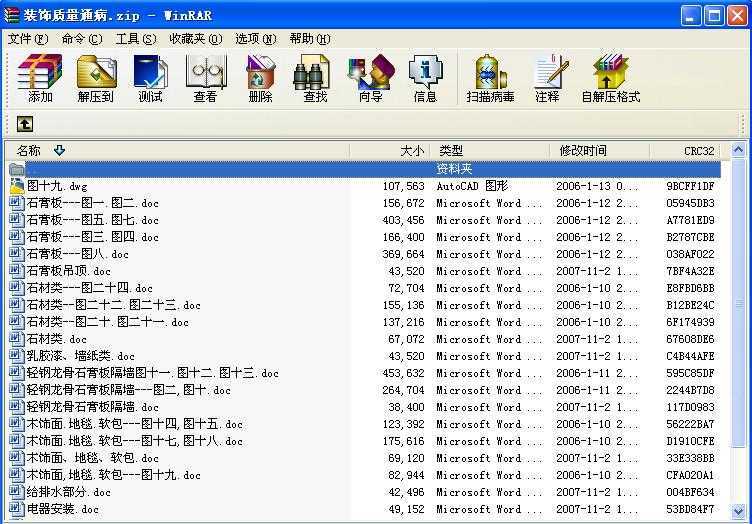Click Word icon of 木饰面、地毯、软包.doc
This screenshot has width=752, height=524.
point(17,458)
